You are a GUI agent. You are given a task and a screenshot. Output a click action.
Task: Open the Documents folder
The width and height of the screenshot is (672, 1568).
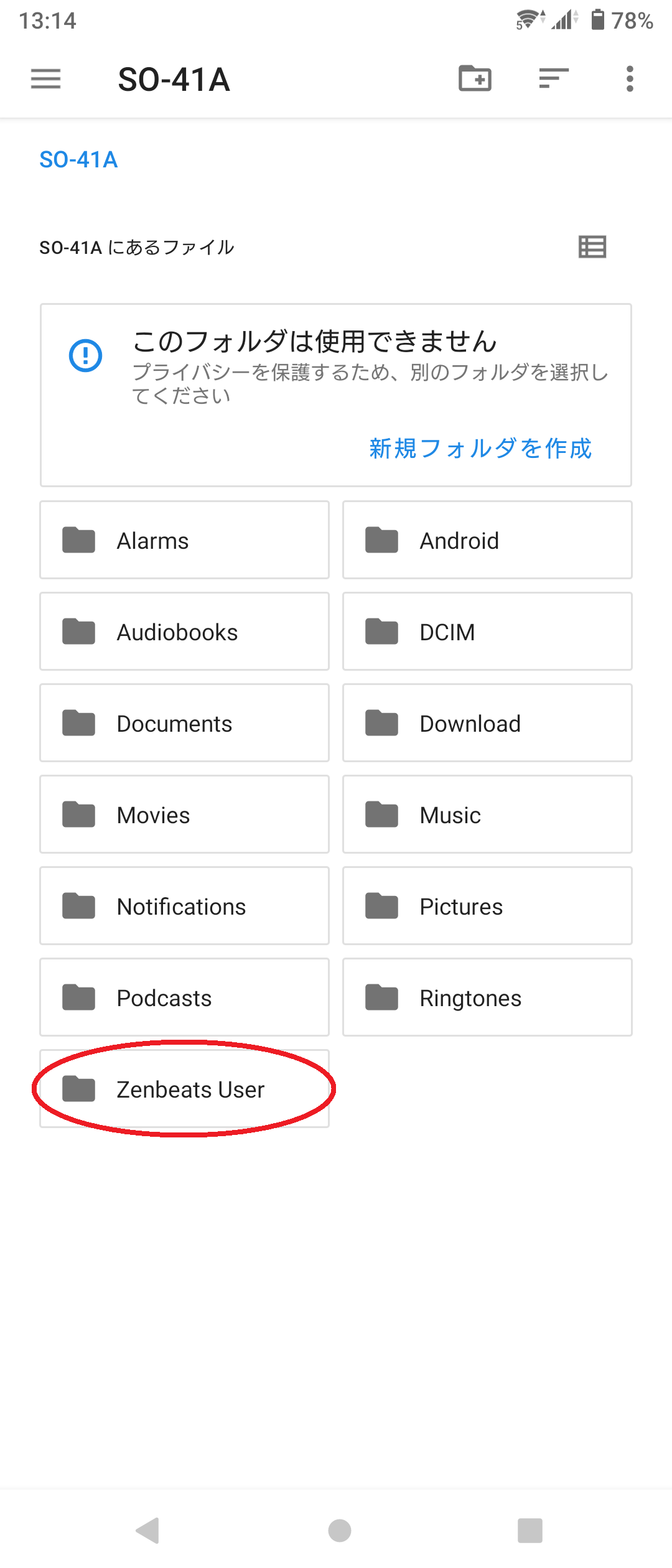coord(184,723)
